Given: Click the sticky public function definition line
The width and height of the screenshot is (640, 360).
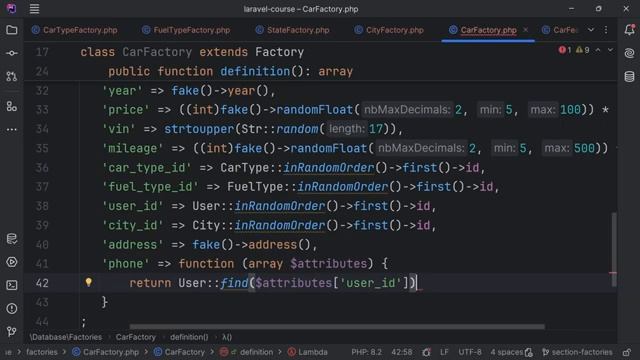Looking at the screenshot, I should [x=230, y=71].
